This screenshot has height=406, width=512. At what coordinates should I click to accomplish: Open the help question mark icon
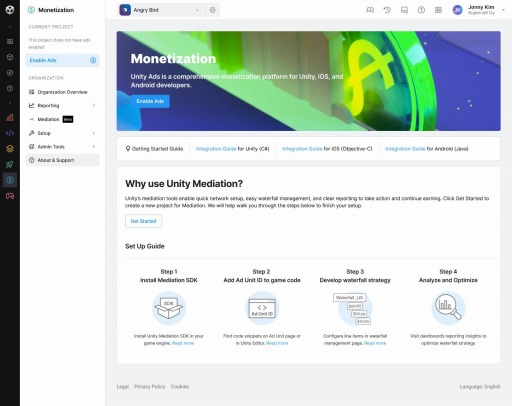[x=421, y=10]
